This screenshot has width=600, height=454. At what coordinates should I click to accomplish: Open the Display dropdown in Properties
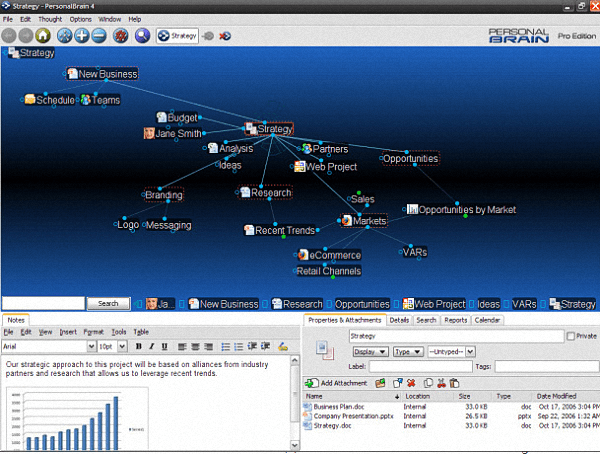(x=369, y=352)
